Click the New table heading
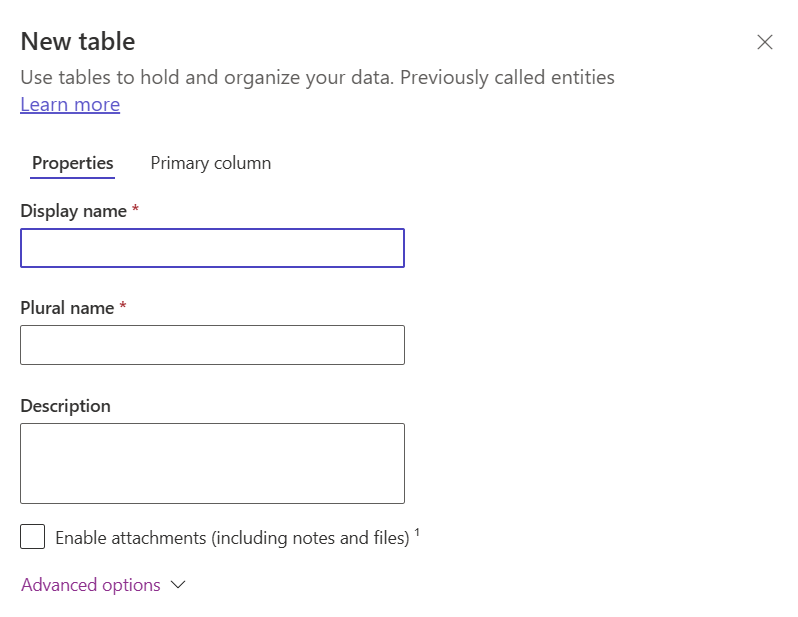This screenshot has height=617, width=798. (x=78, y=41)
